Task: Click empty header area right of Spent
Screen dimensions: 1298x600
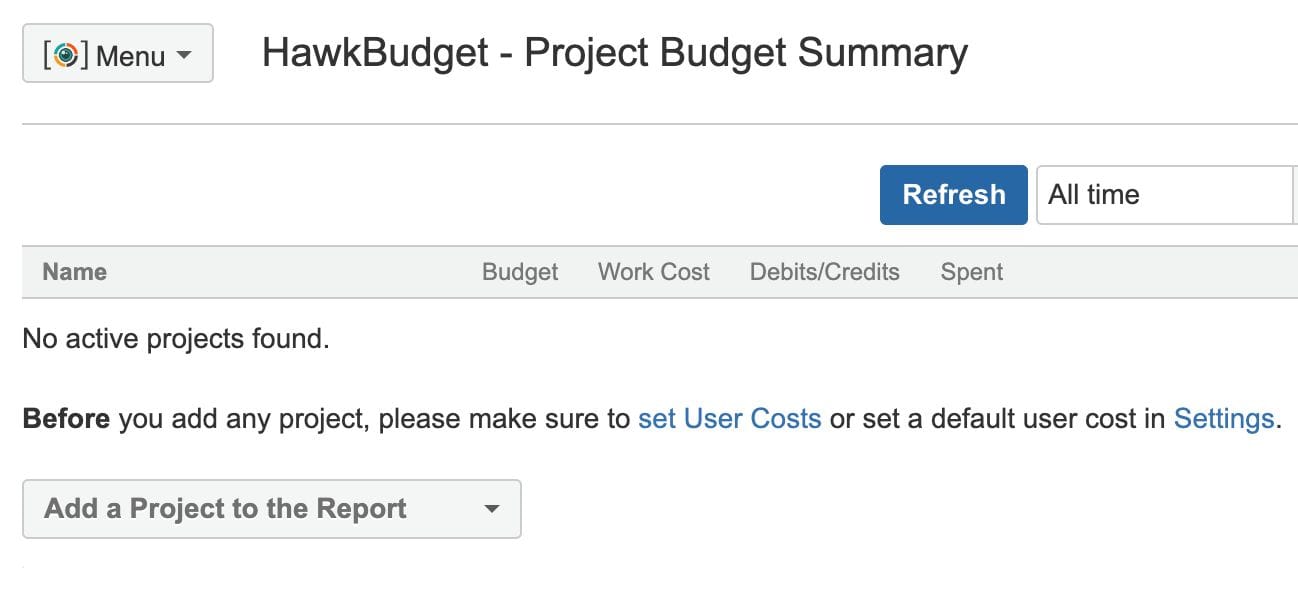Action: (1150, 272)
